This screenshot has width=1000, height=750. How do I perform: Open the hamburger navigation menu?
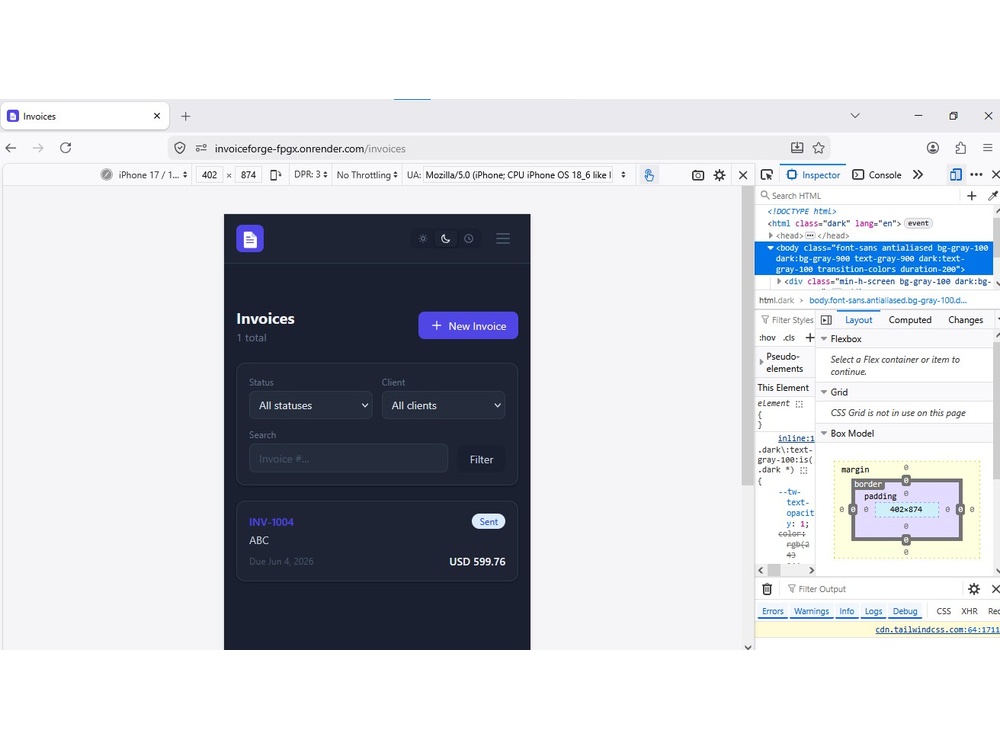point(503,239)
